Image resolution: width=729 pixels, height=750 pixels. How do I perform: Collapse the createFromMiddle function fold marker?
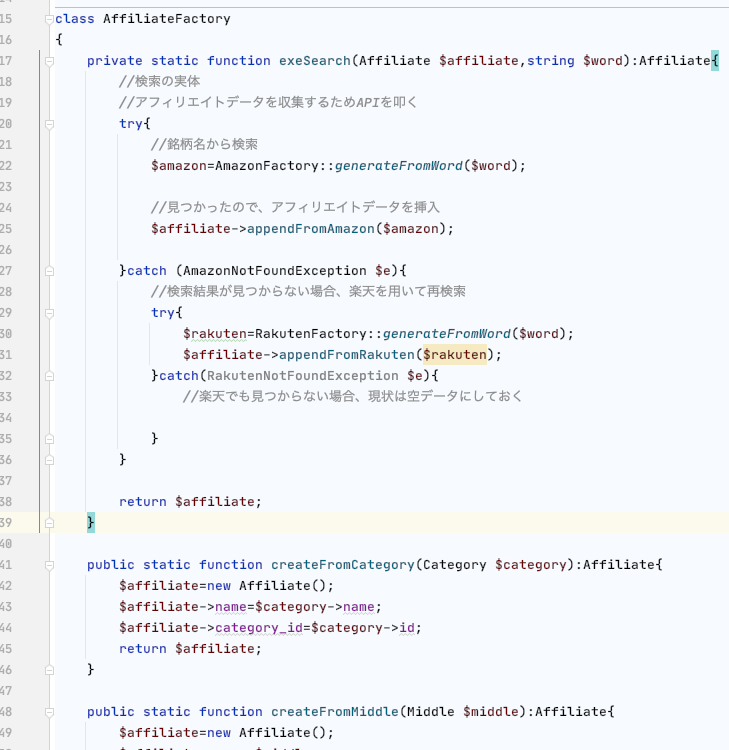49,712
